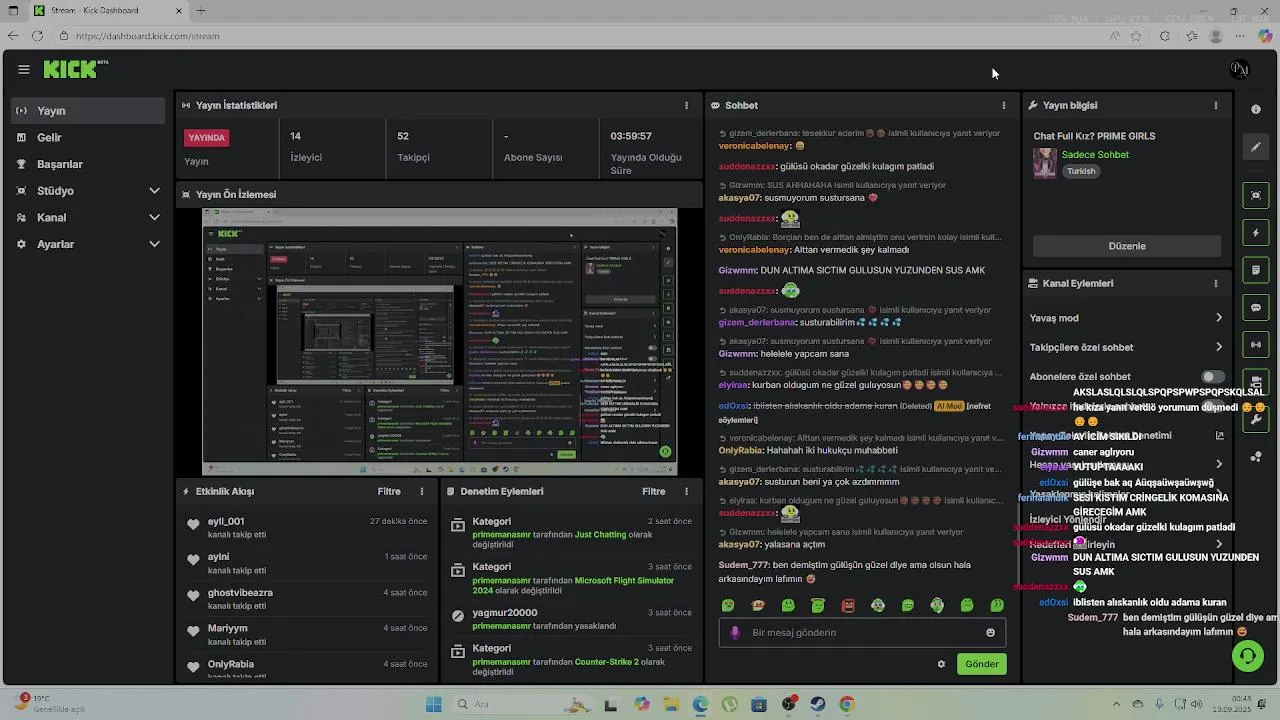Click the Kick logo
The image size is (1280, 720).
(x=71, y=69)
